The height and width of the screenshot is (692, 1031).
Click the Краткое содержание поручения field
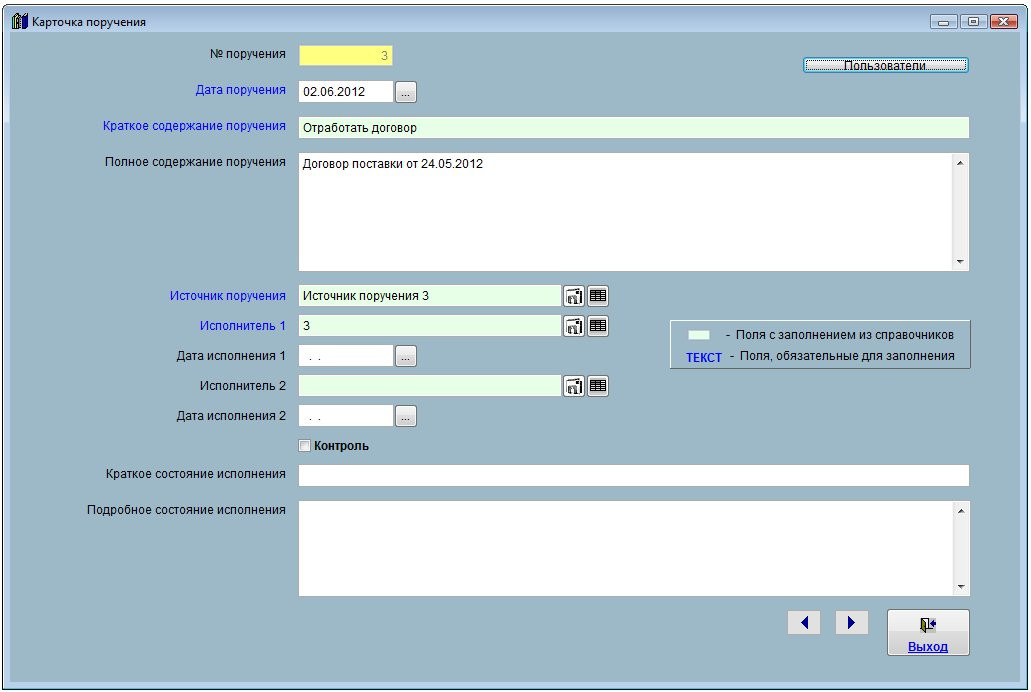pos(634,128)
